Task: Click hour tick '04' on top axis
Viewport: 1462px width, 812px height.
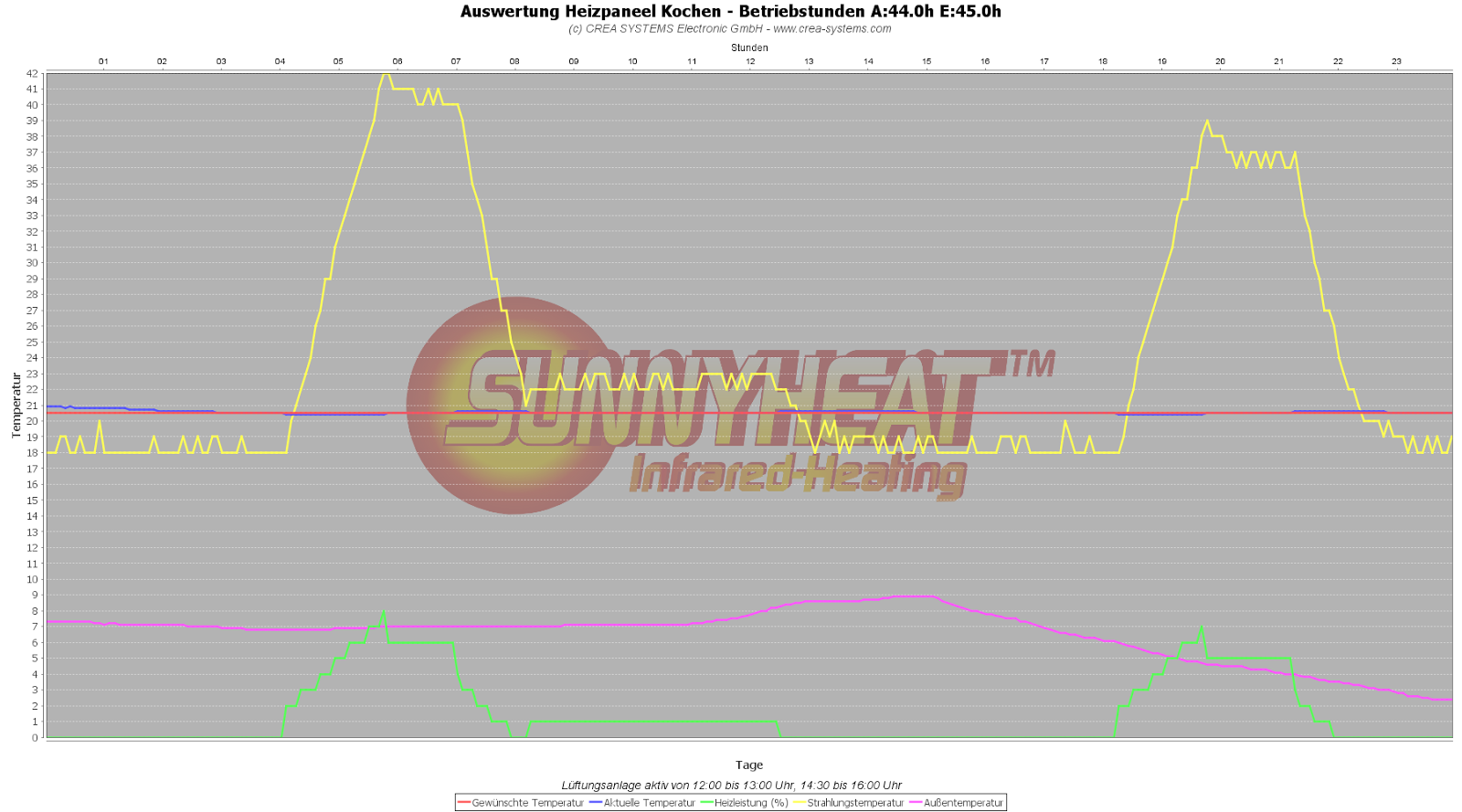Action: pos(280,61)
